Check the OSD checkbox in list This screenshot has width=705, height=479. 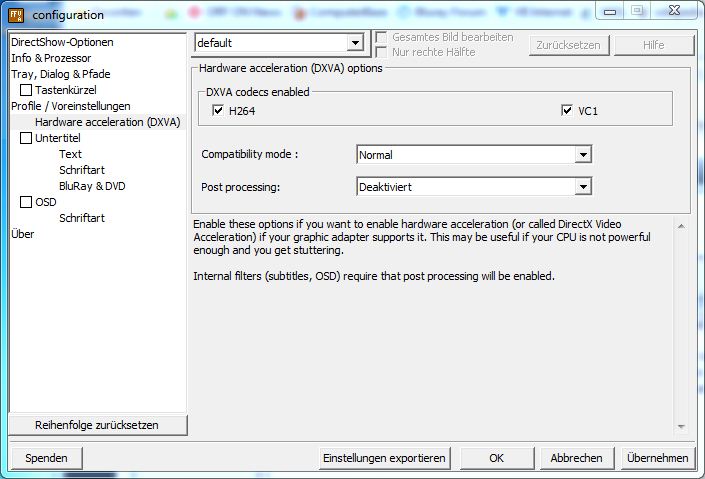(x=27, y=202)
